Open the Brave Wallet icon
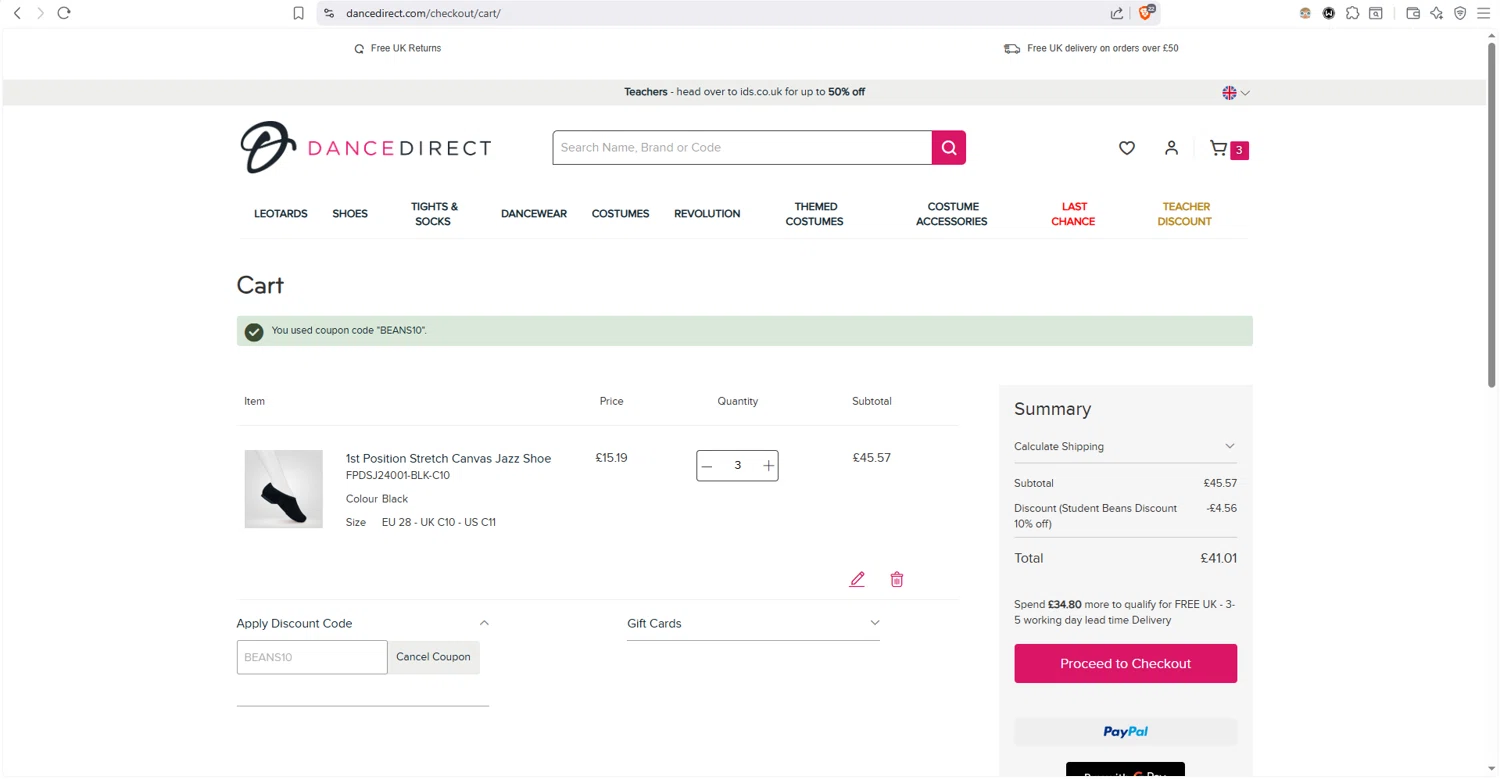This screenshot has width=1500, height=779. tap(1413, 13)
